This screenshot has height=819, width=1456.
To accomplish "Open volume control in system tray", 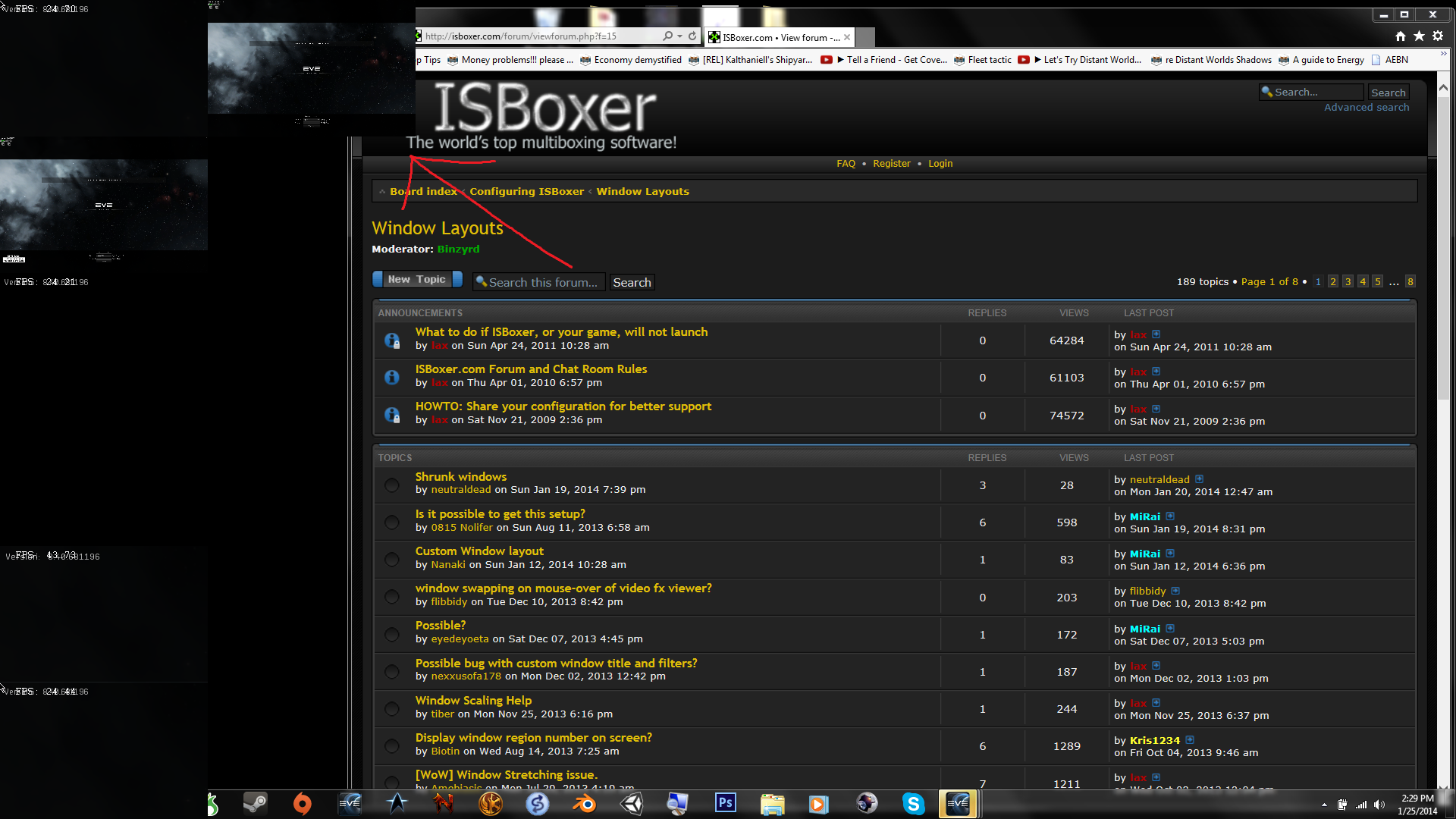I will click(x=1379, y=805).
